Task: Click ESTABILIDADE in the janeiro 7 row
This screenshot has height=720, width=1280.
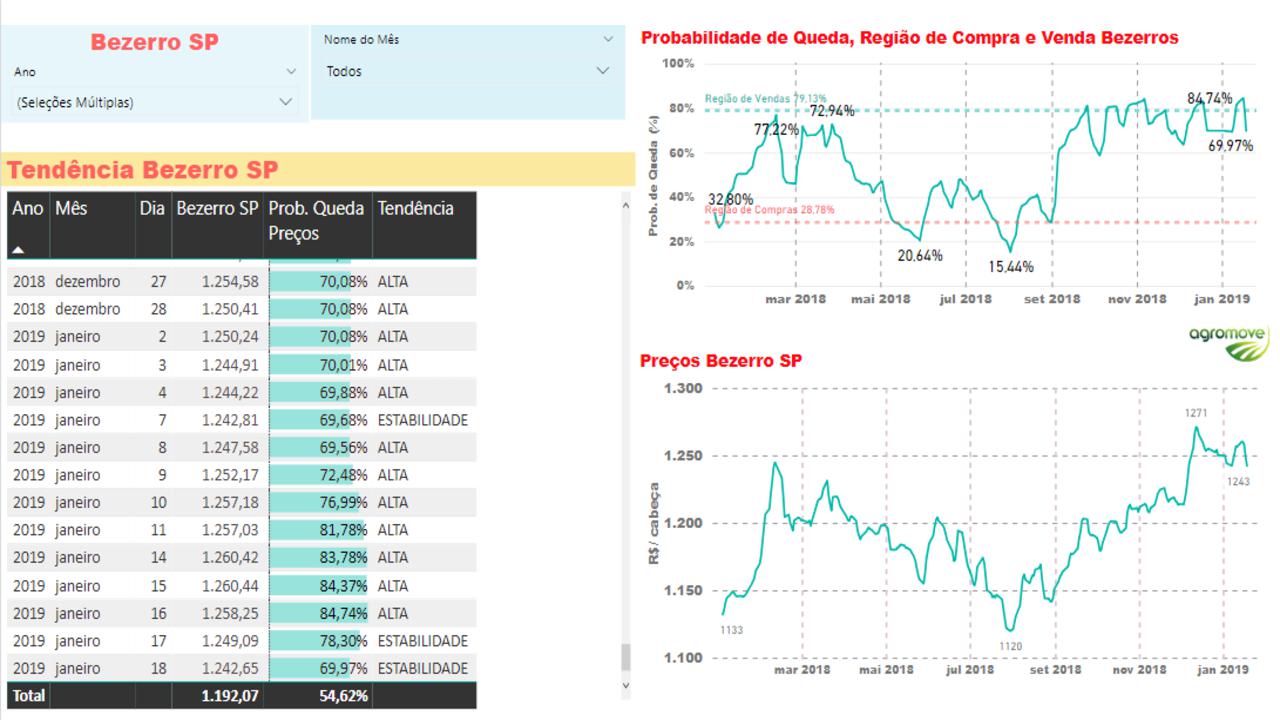Action: tap(423, 420)
